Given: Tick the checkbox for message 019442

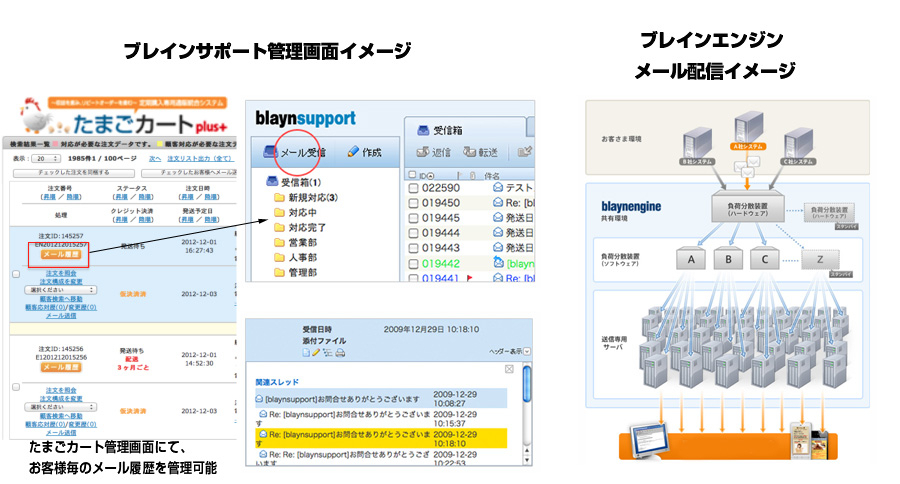Looking at the screenshot, I should pos(413,264).
